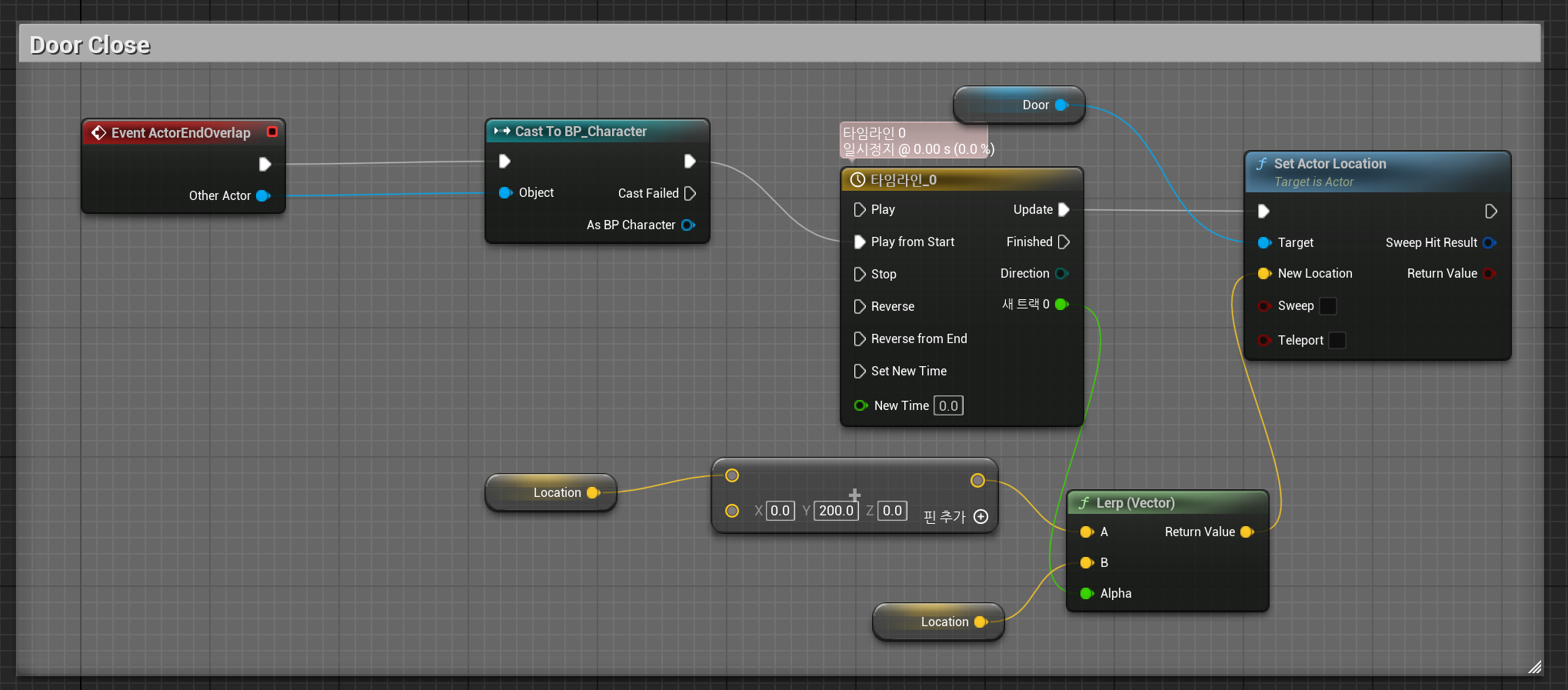This screenshot has height=690, width=1568.
Task: Select the Set Actor Location node header
Action: coord(1378,172)
